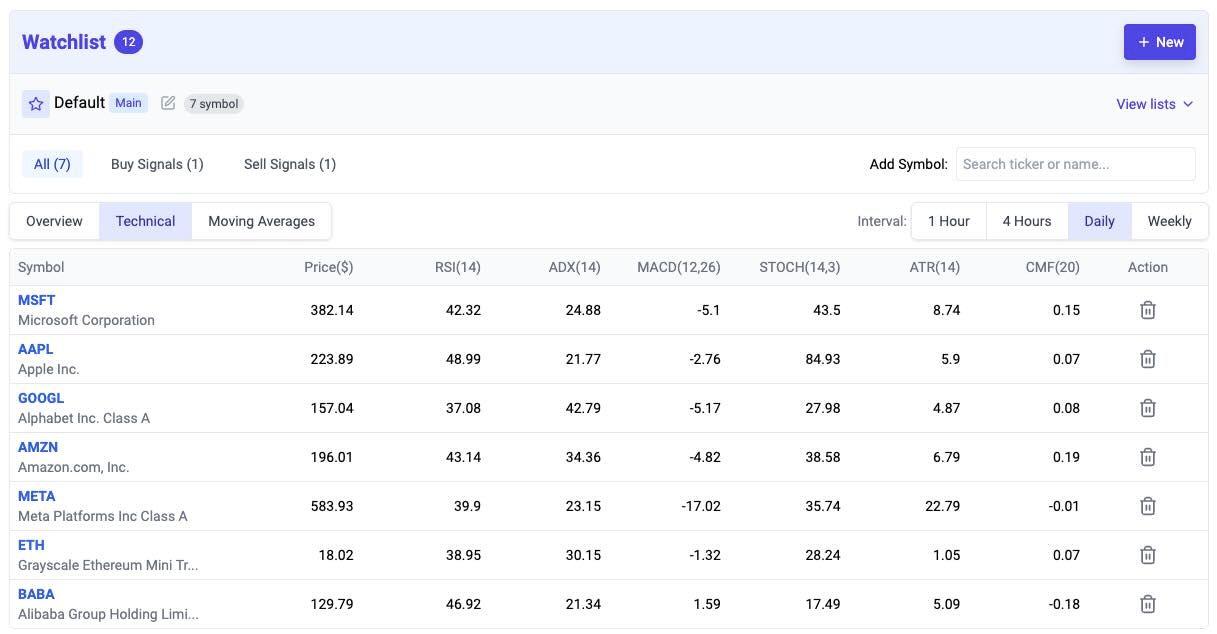Open the ETH ticker link

pos(31,545)
